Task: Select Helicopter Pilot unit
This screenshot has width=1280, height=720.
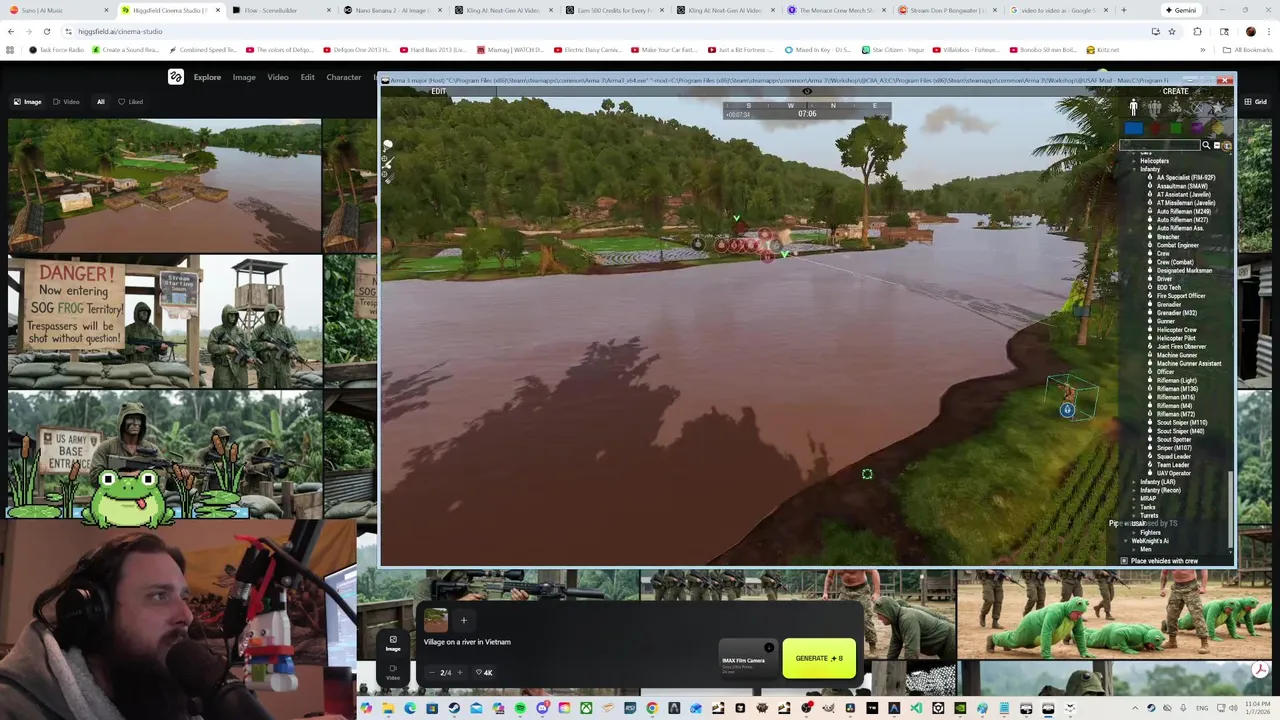Action: pyautogui.click(x=1176, y=338)
